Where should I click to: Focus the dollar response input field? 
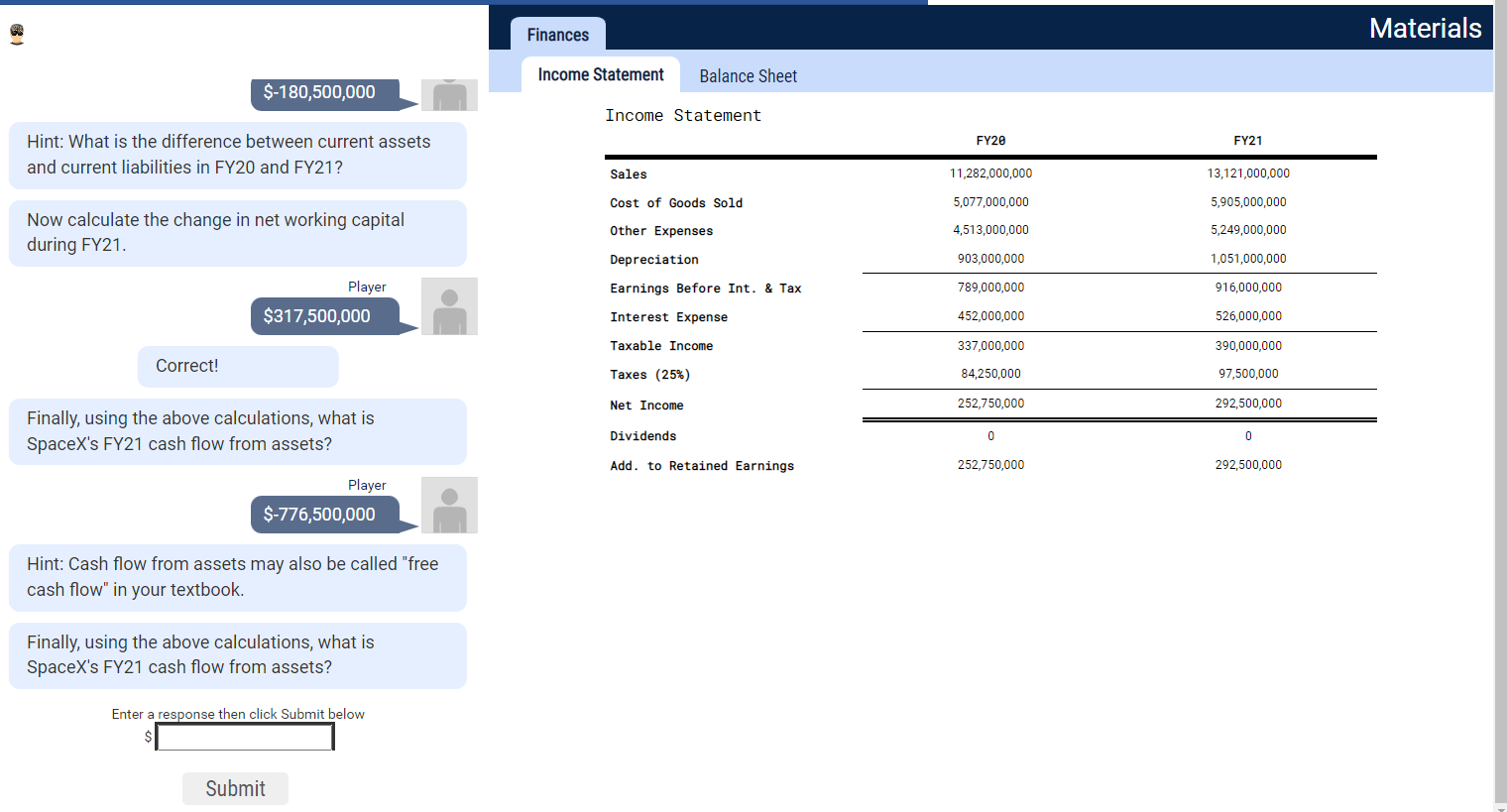click(x=245, y=737)
